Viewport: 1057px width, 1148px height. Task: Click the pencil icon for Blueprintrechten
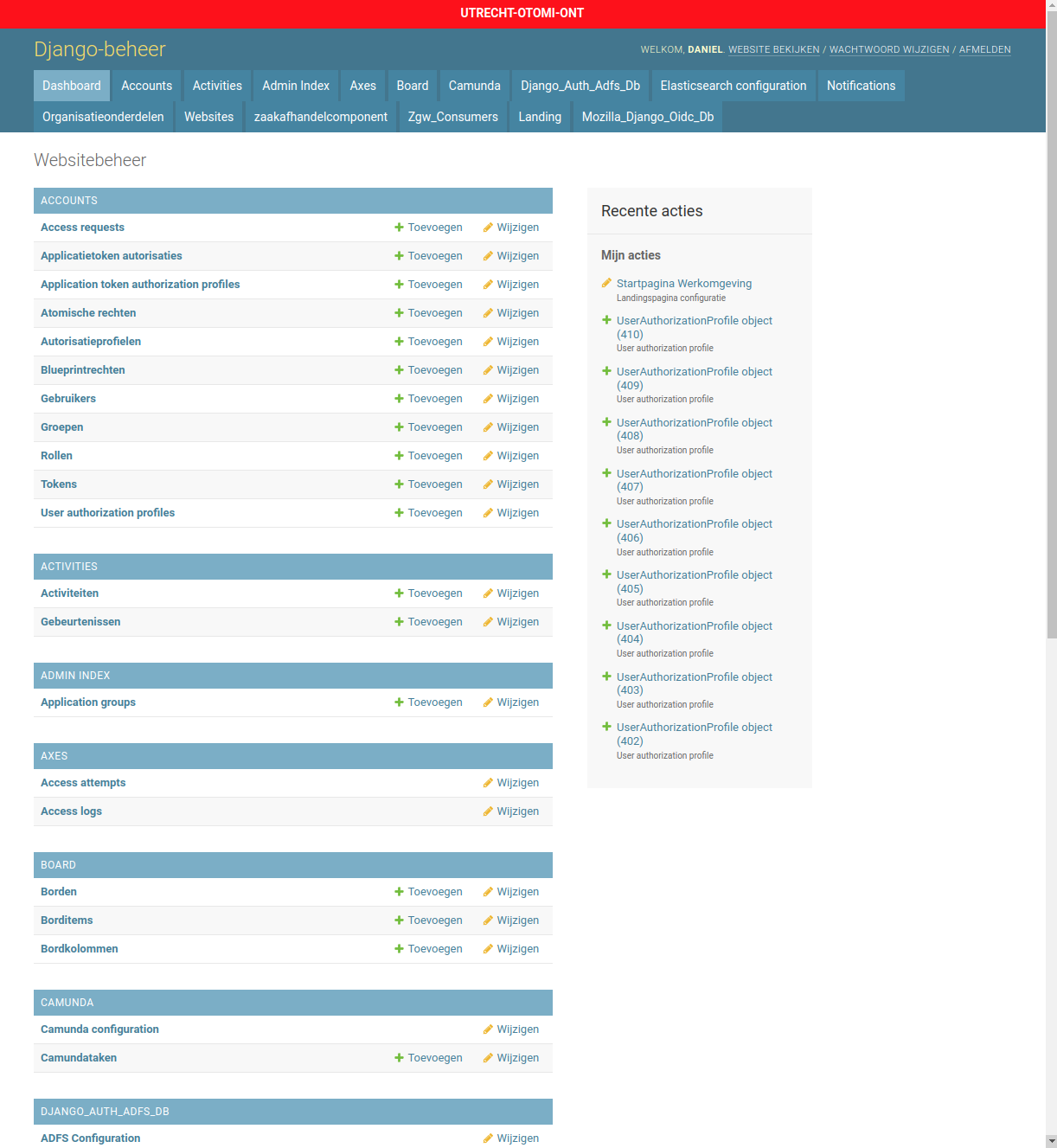pyautogui.click(x=488, y=370)
